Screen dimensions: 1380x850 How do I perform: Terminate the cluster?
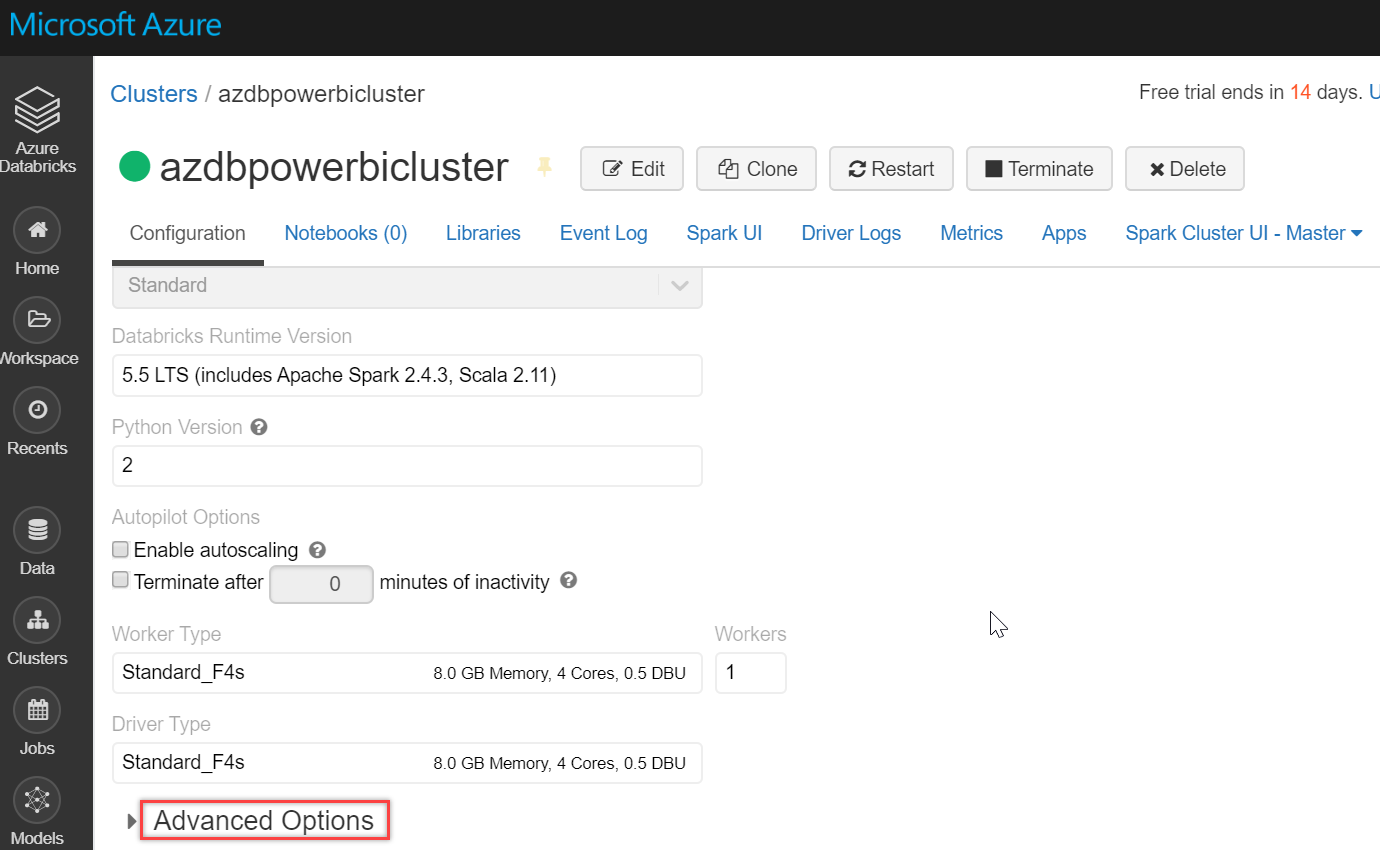point(1039,169)
